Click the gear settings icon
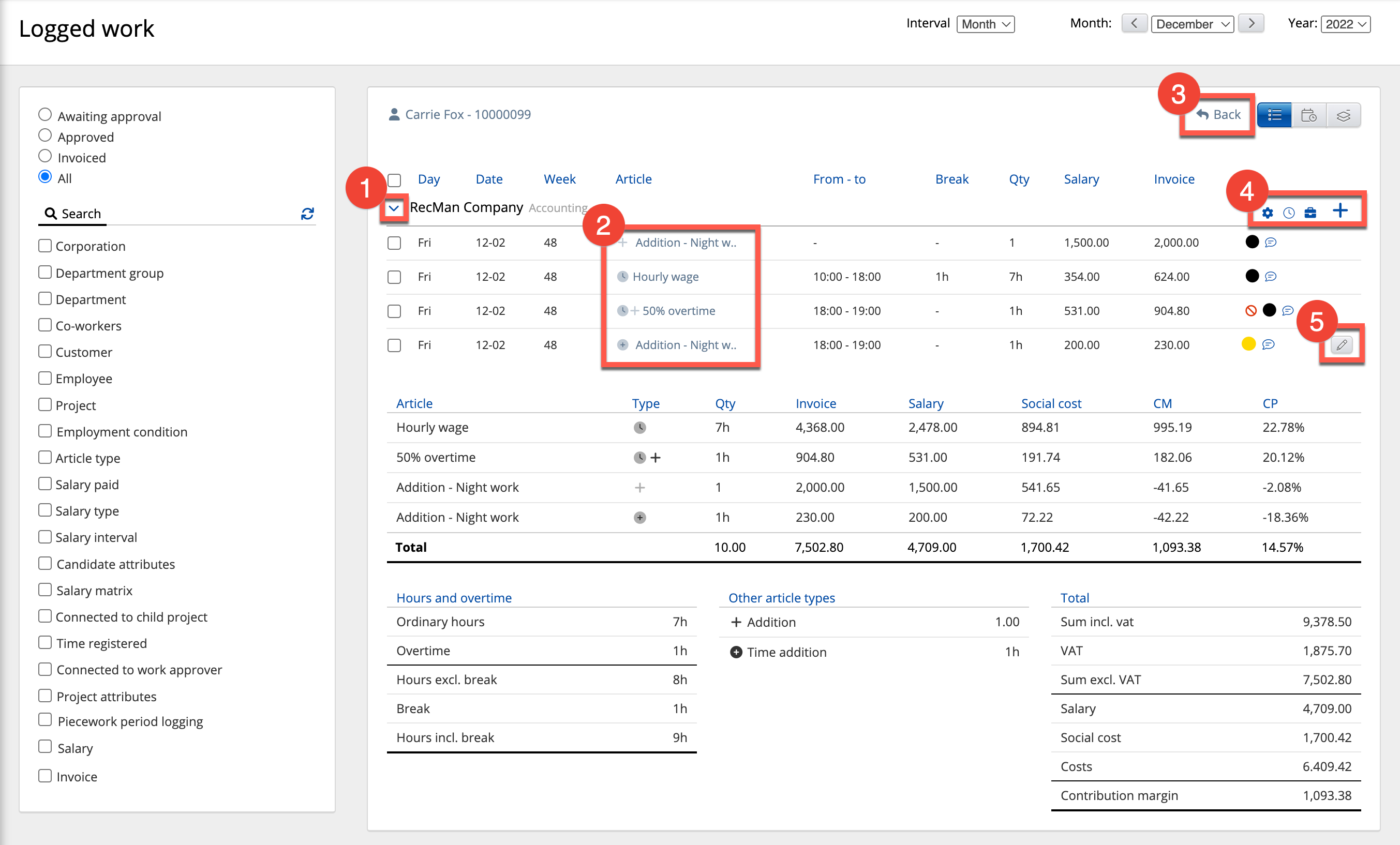1400x845 pixels. 1267,213
